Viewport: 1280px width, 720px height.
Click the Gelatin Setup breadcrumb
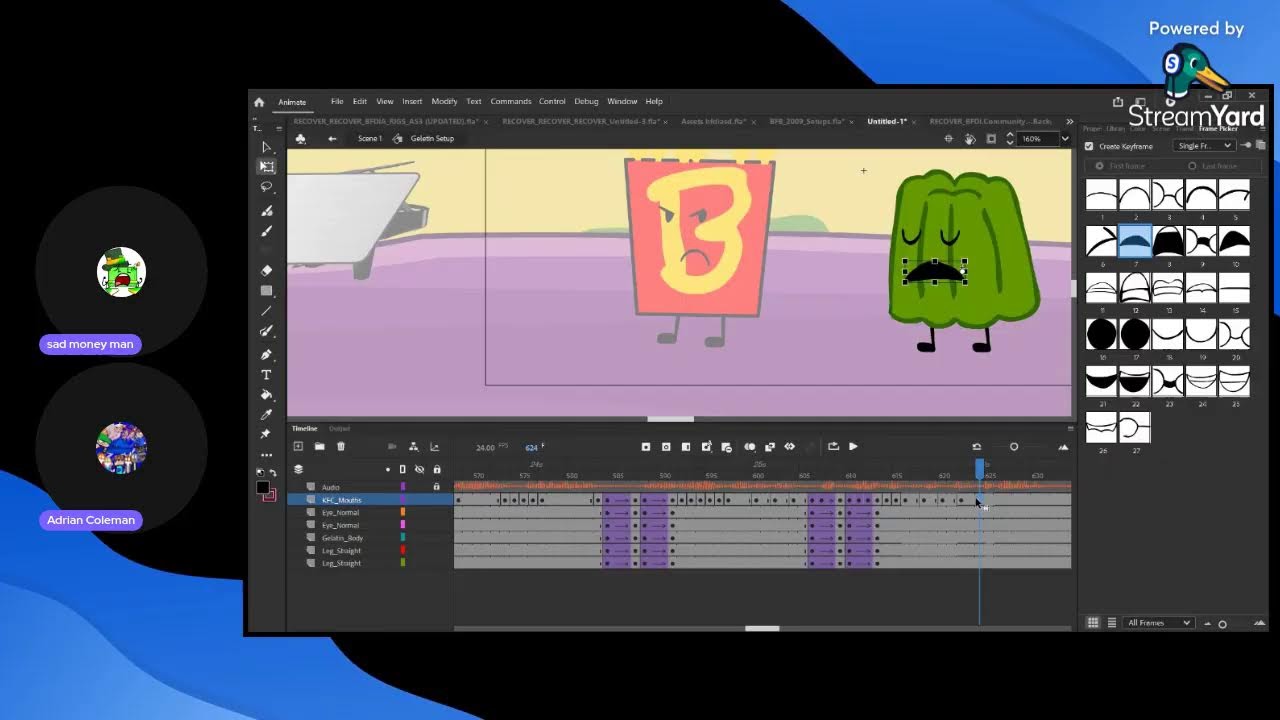coord(432,139)
